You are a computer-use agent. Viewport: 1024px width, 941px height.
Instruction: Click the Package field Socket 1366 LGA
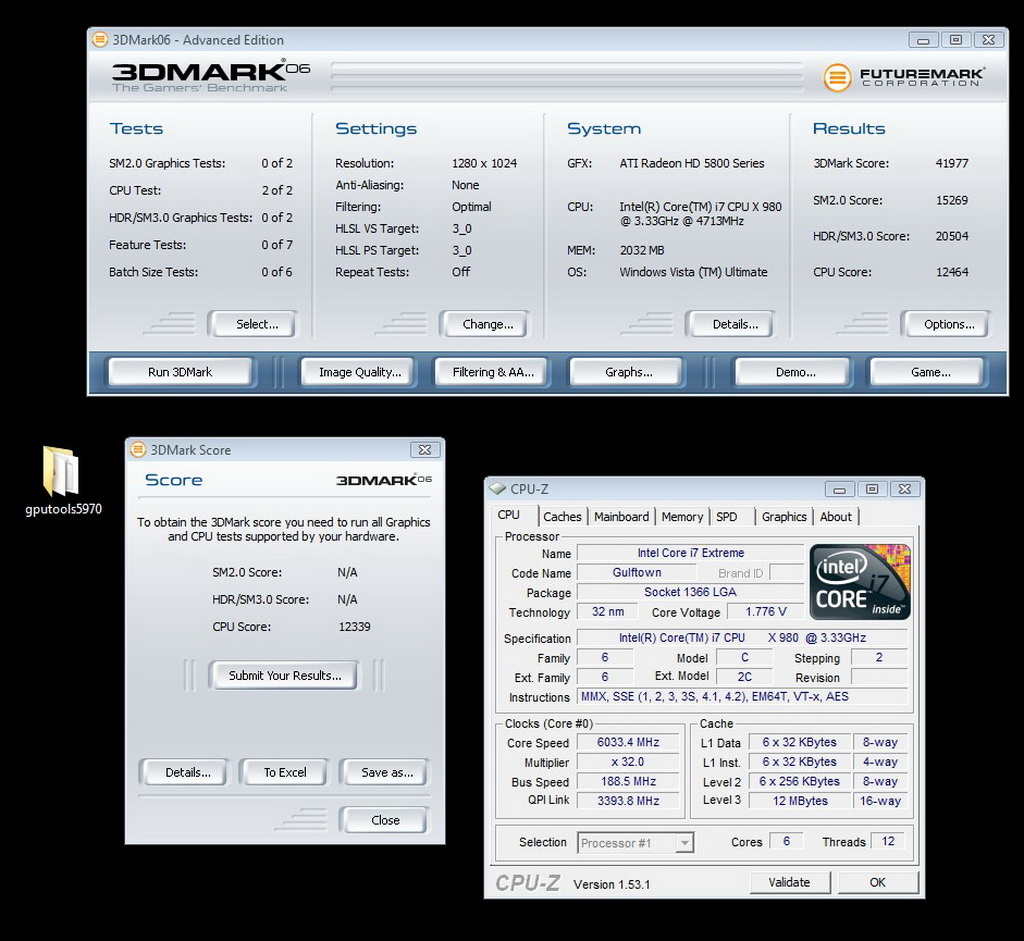690,592
